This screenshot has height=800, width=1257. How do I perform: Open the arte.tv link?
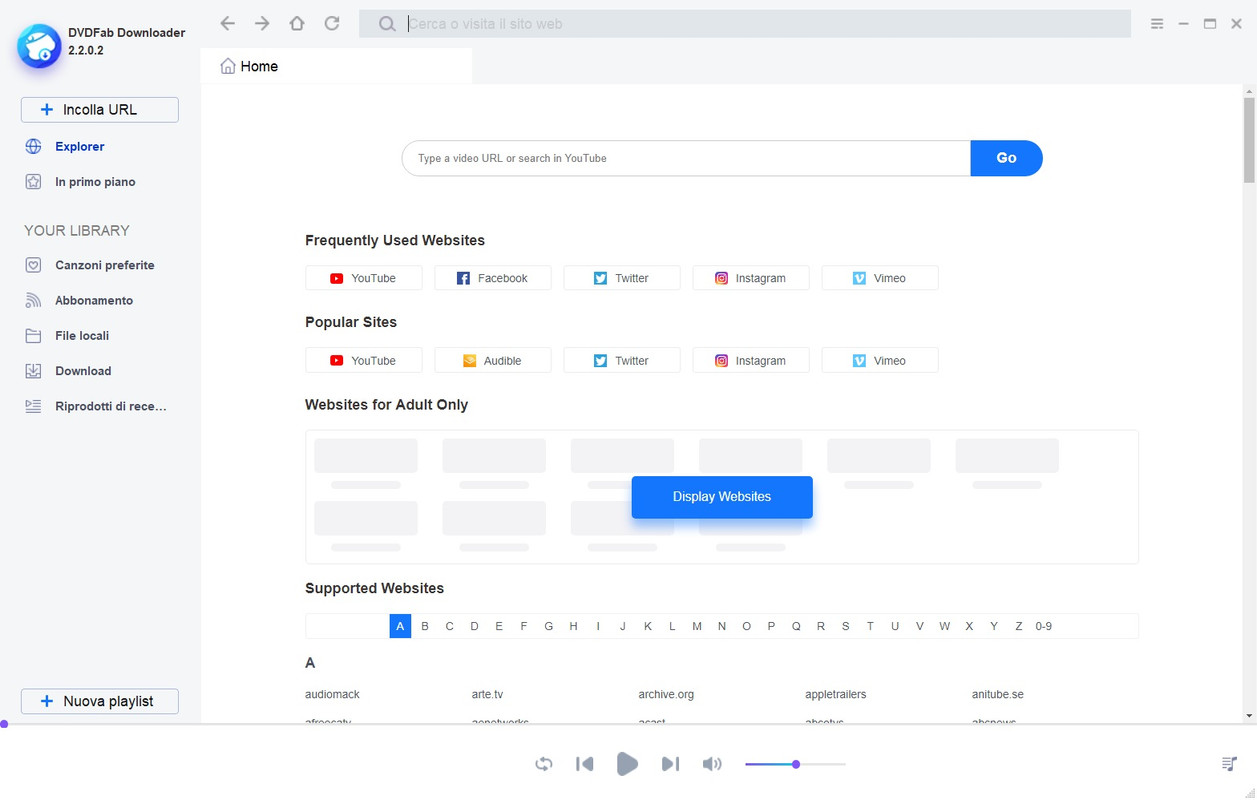487,694
